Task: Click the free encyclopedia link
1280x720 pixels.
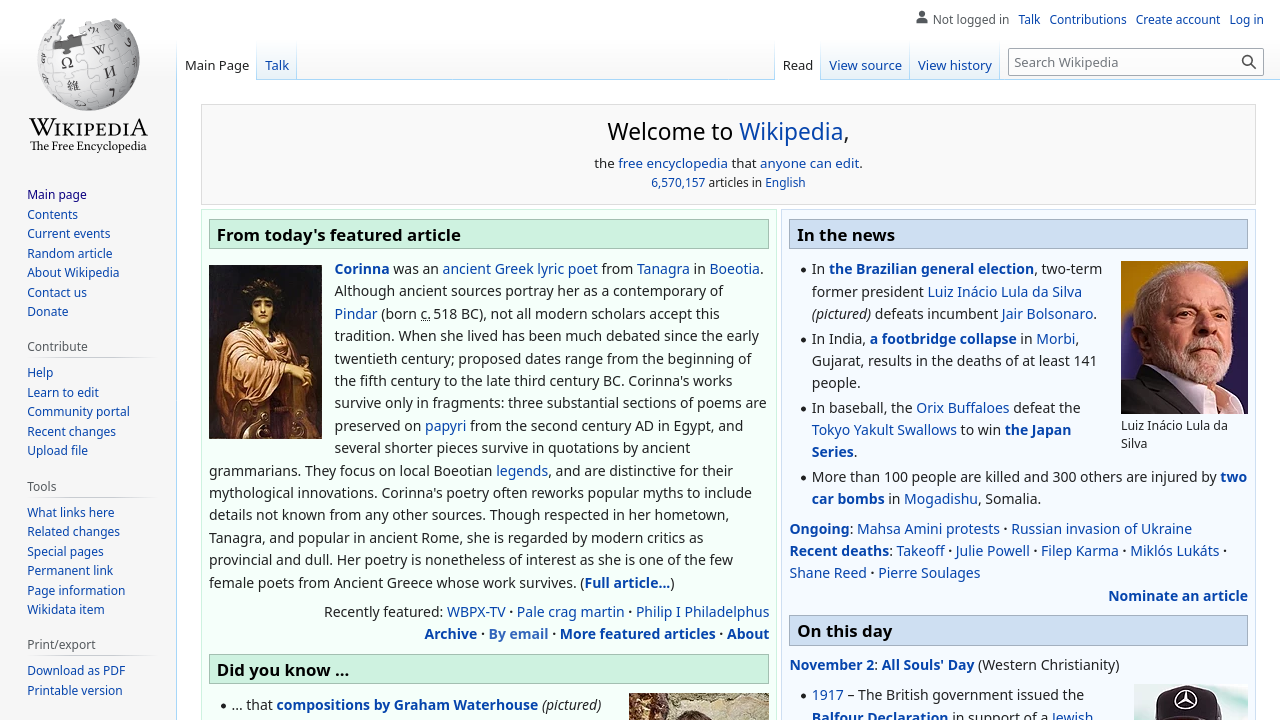Action: coord(673,163)
